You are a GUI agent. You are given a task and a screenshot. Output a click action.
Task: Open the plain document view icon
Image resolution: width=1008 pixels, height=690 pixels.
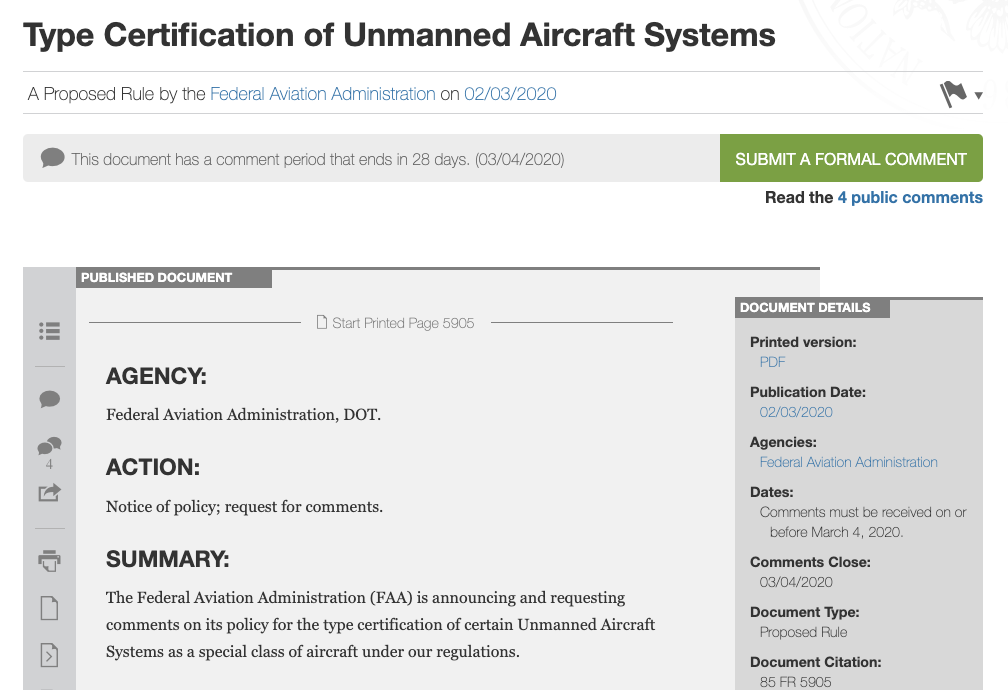[x=49, y=608]
